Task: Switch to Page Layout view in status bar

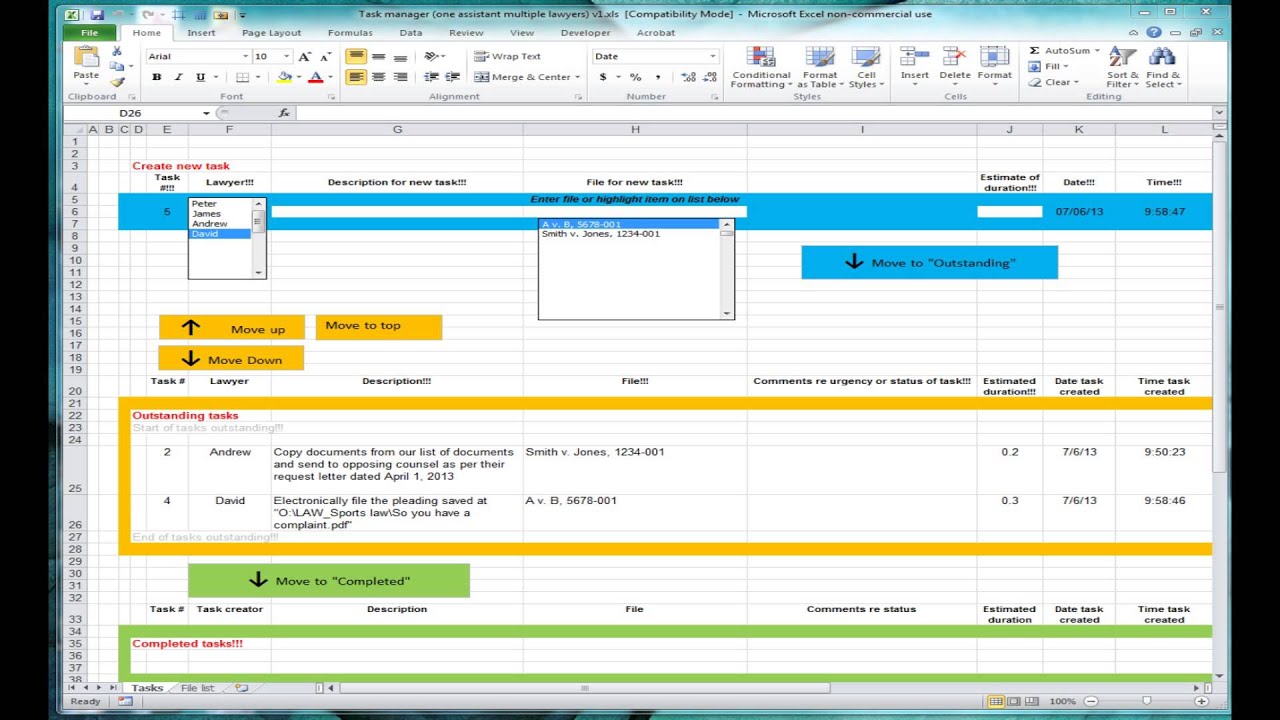Action: (x=1015, y=702)
